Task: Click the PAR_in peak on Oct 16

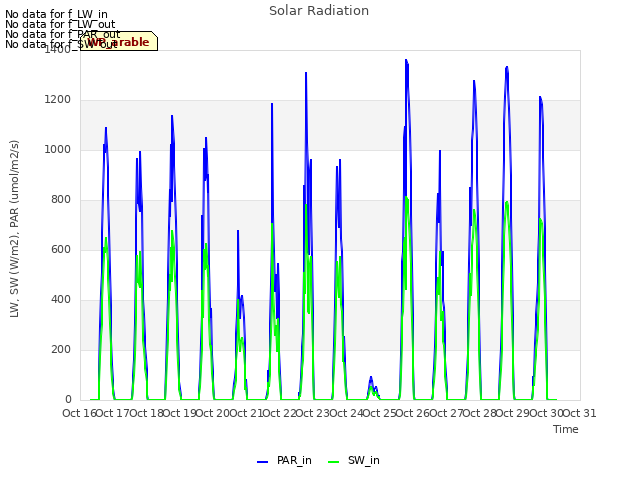Action: pos(106,128)
